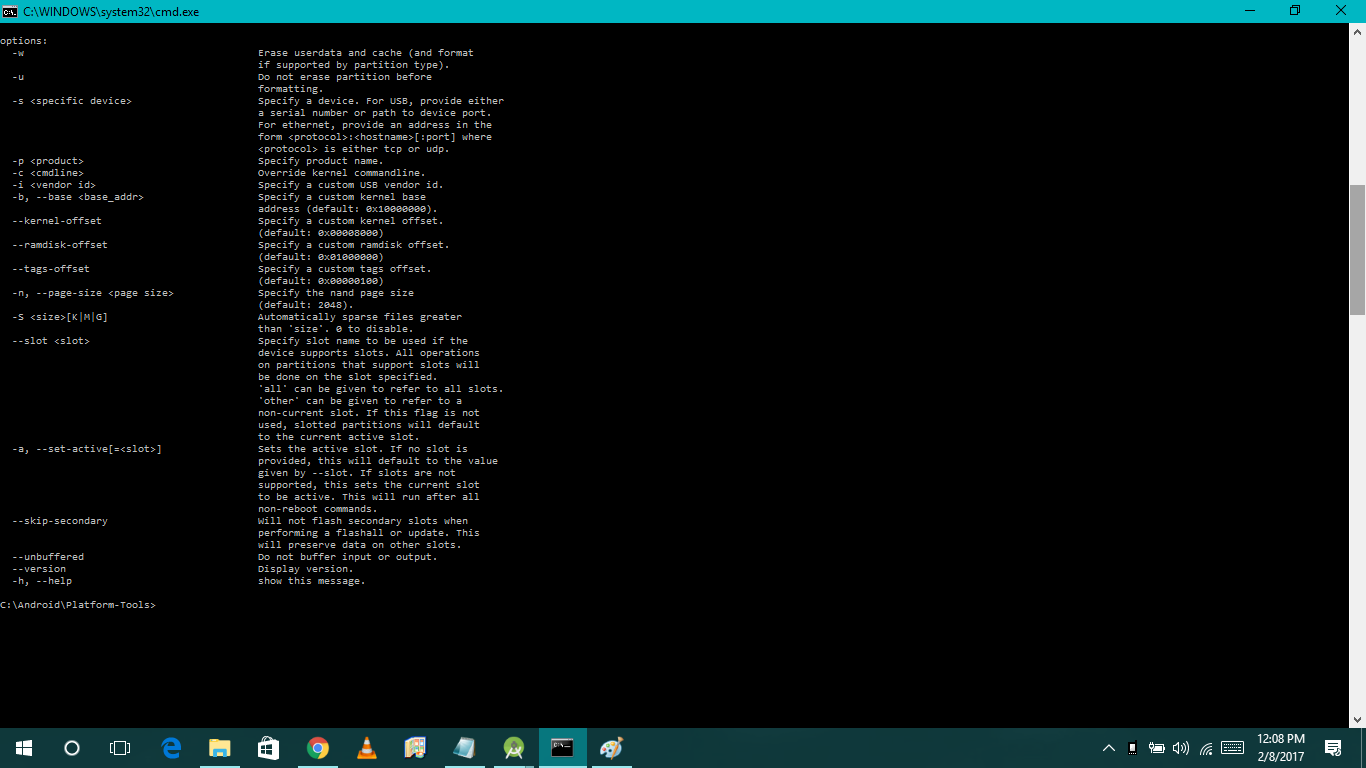The image size is (1366, 768).
Task: Switch to Android Studio in taskbar
Action: 514,748
